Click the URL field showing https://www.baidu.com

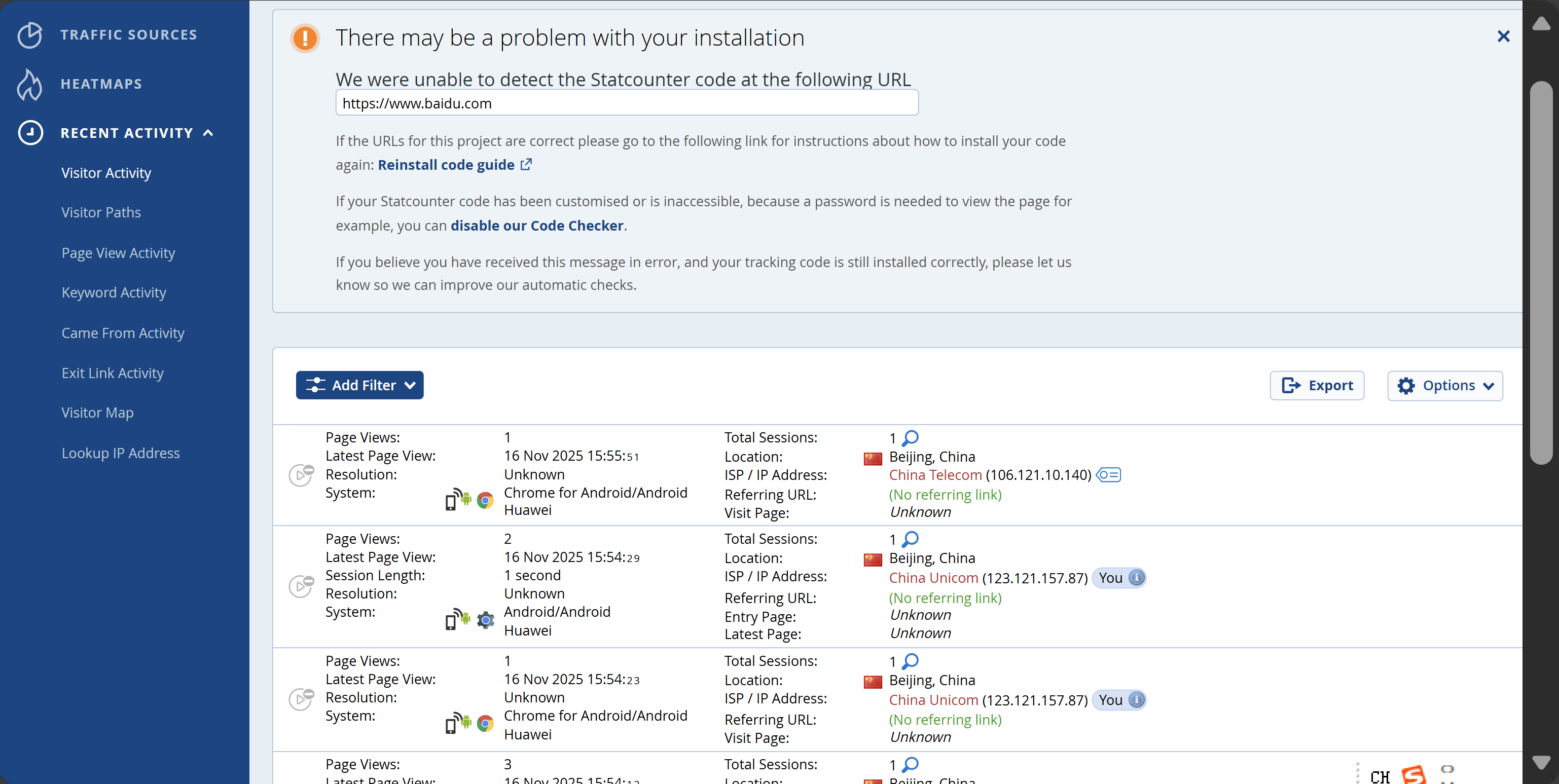point(626,103)
